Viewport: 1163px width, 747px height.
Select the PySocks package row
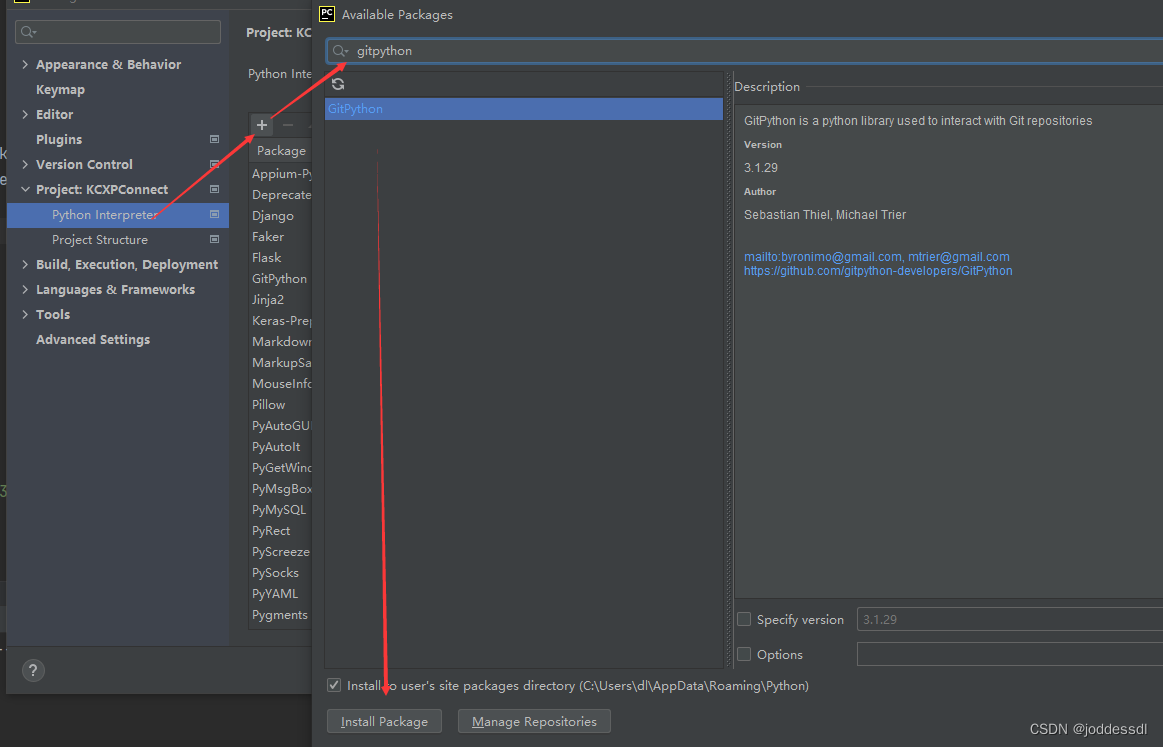(x=280, y=573)
